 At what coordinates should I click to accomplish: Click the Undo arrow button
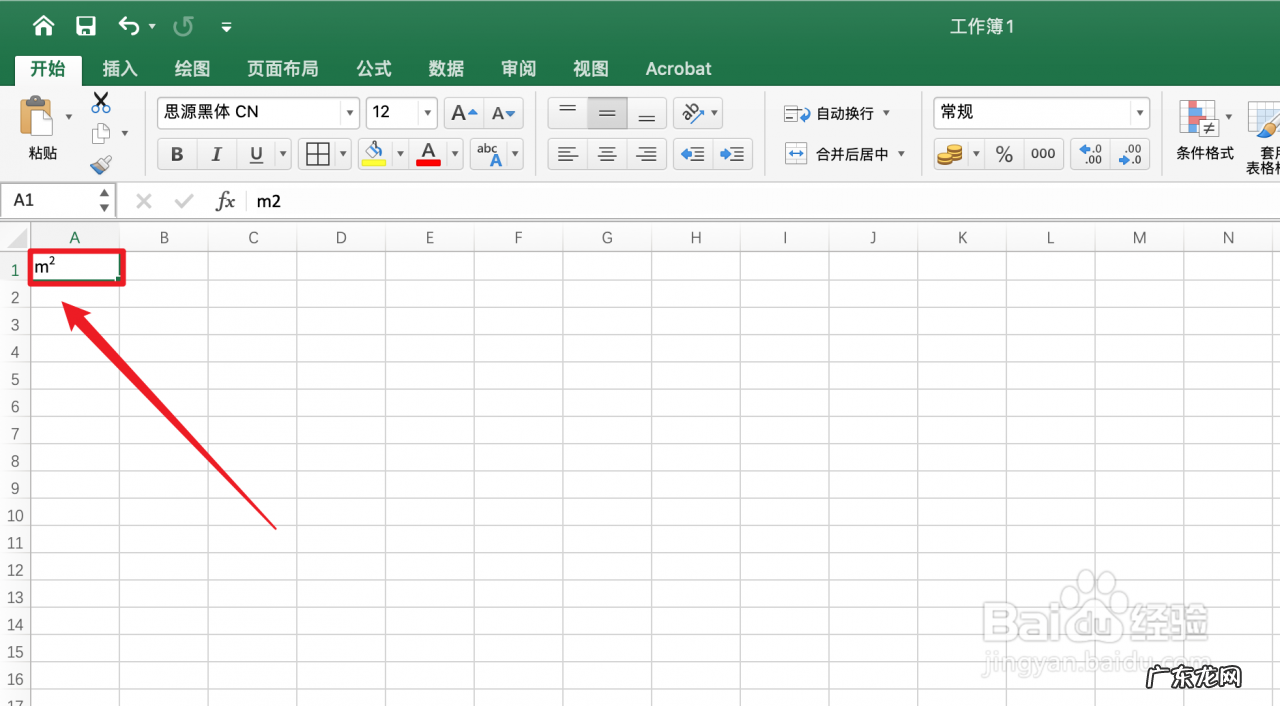point(130,26)
